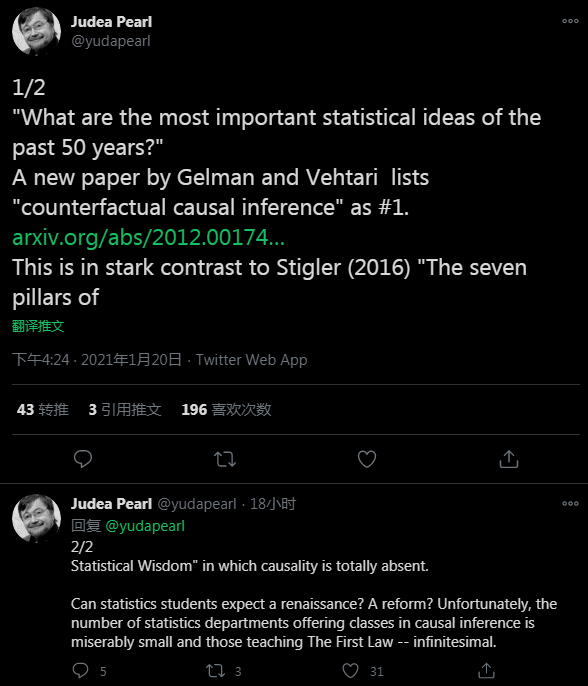Open more options for main tweet
588x686 pixels.
pyautogui.click(x=570, y=21)
